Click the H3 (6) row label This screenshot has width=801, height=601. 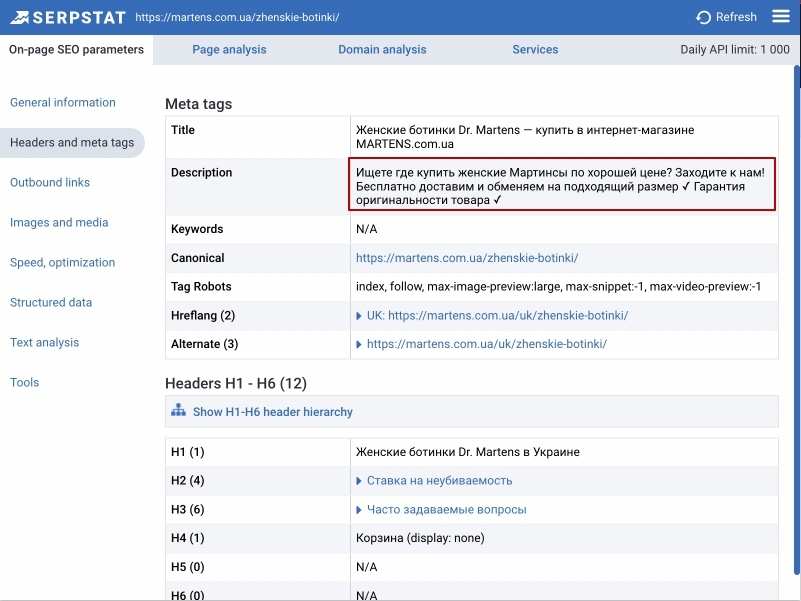pyautogui.click(x=187, y=510)
